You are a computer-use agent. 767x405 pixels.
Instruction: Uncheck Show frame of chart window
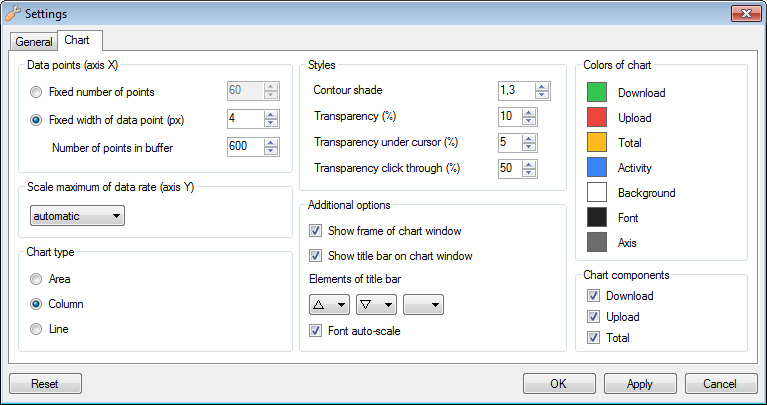tap(316, 231)
